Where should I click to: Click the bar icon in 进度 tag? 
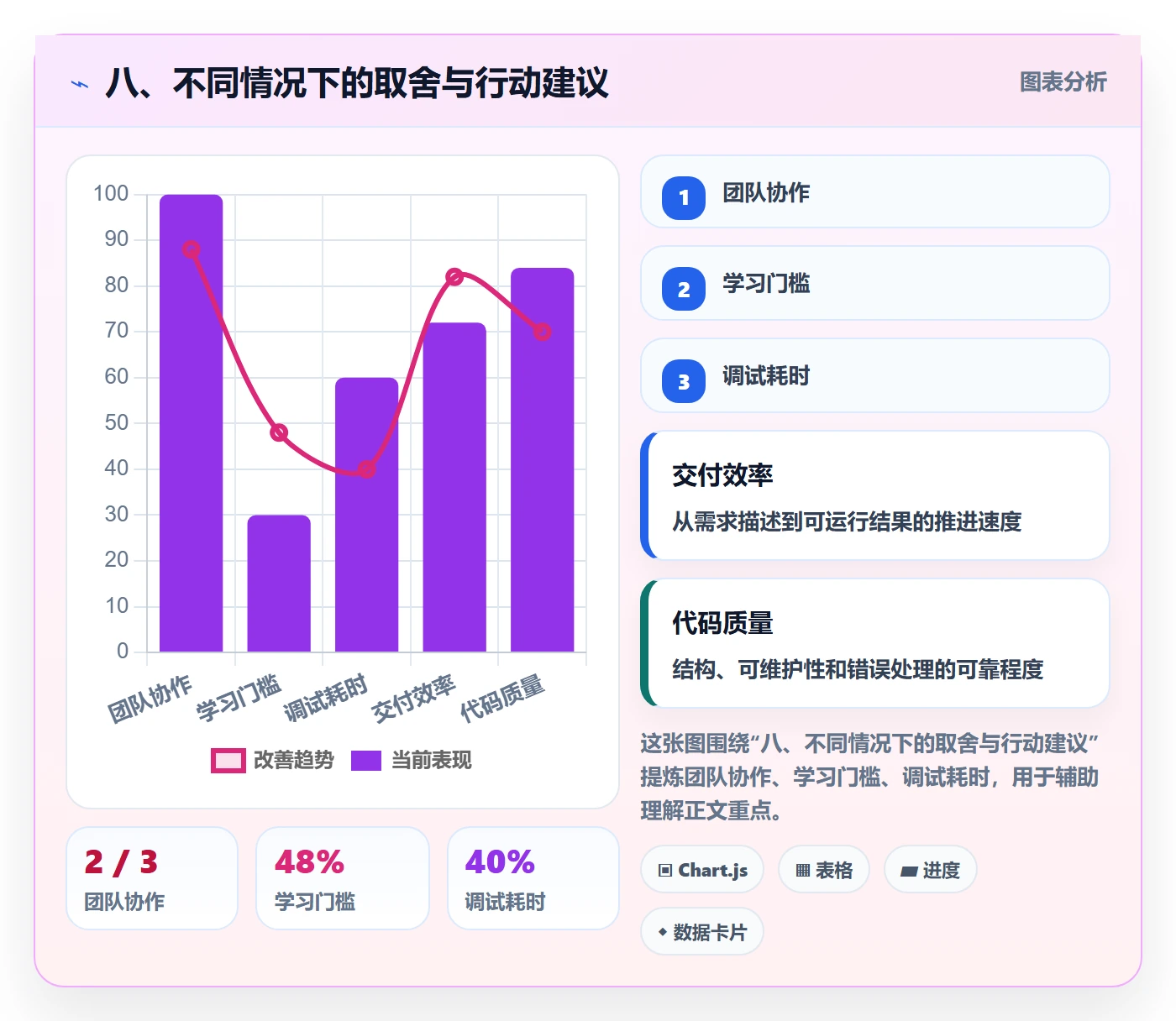click(909, 871)
